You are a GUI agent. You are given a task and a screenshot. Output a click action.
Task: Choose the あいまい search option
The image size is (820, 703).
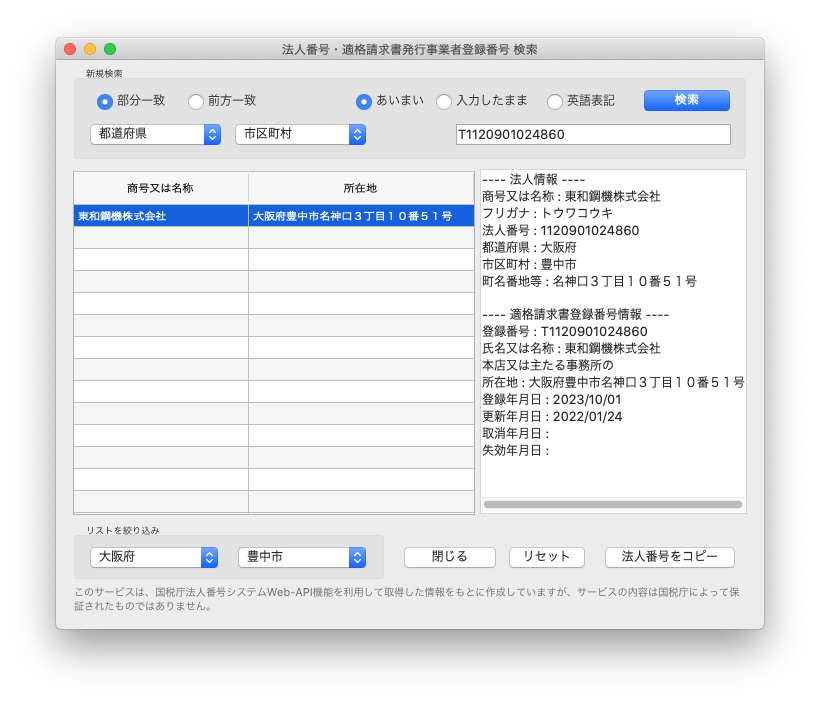tap(364, 101)
